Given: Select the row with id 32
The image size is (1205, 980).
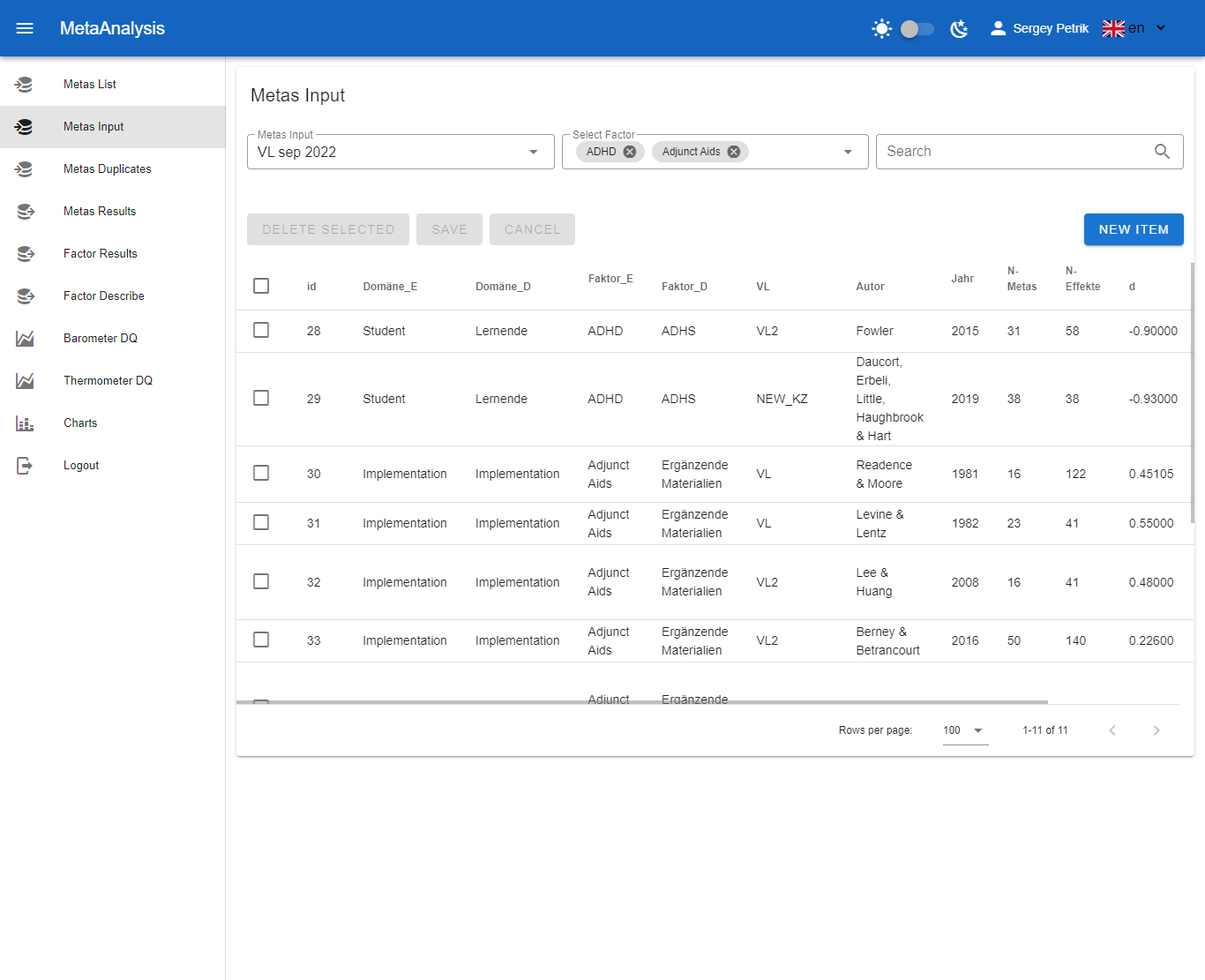Looking at the screenshot, I should click(x=261, y=581).
